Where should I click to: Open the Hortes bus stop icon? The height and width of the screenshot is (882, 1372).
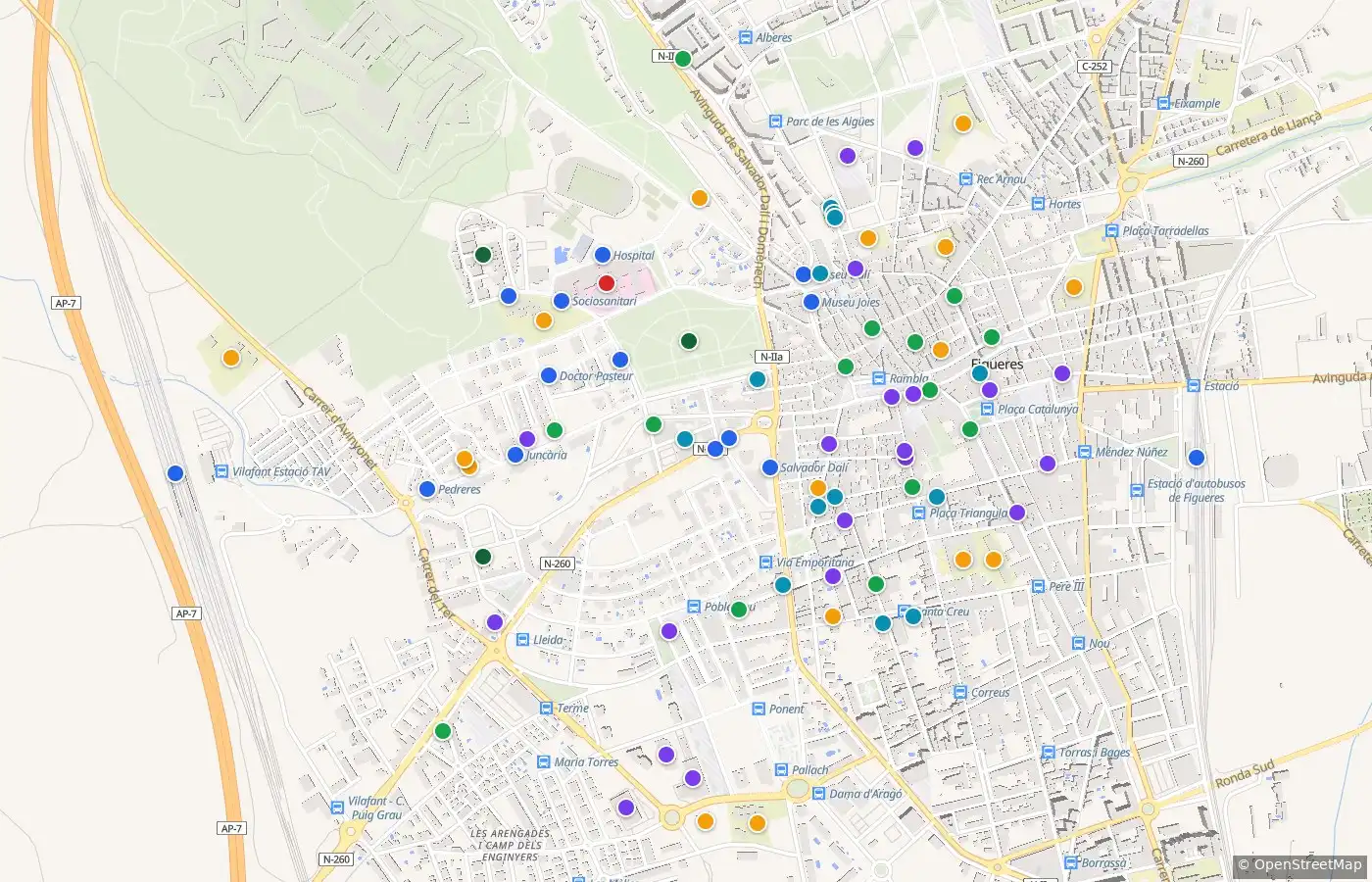tap(1038, 204)
